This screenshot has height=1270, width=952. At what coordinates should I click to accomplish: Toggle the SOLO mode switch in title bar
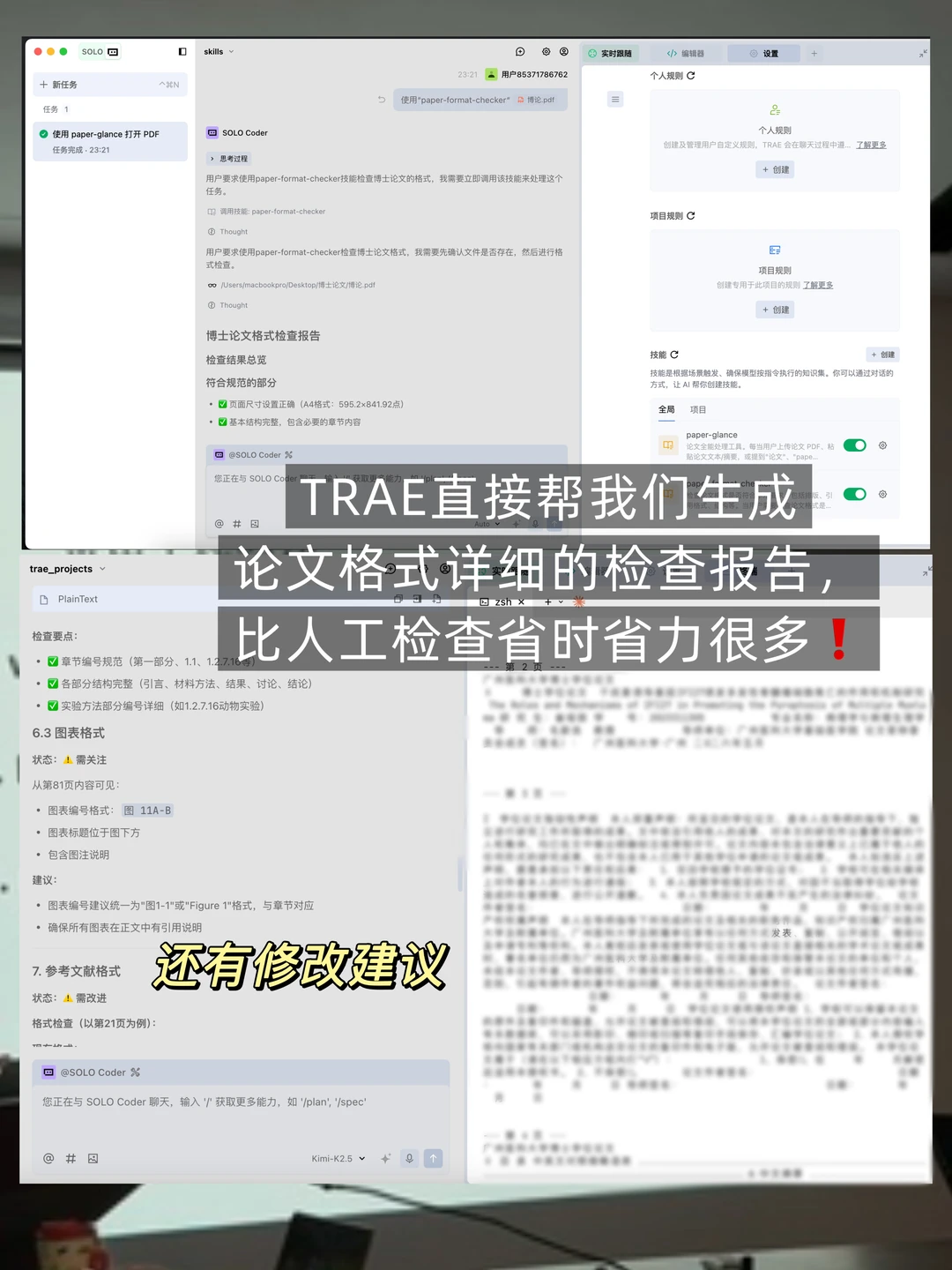click(100, 52)
